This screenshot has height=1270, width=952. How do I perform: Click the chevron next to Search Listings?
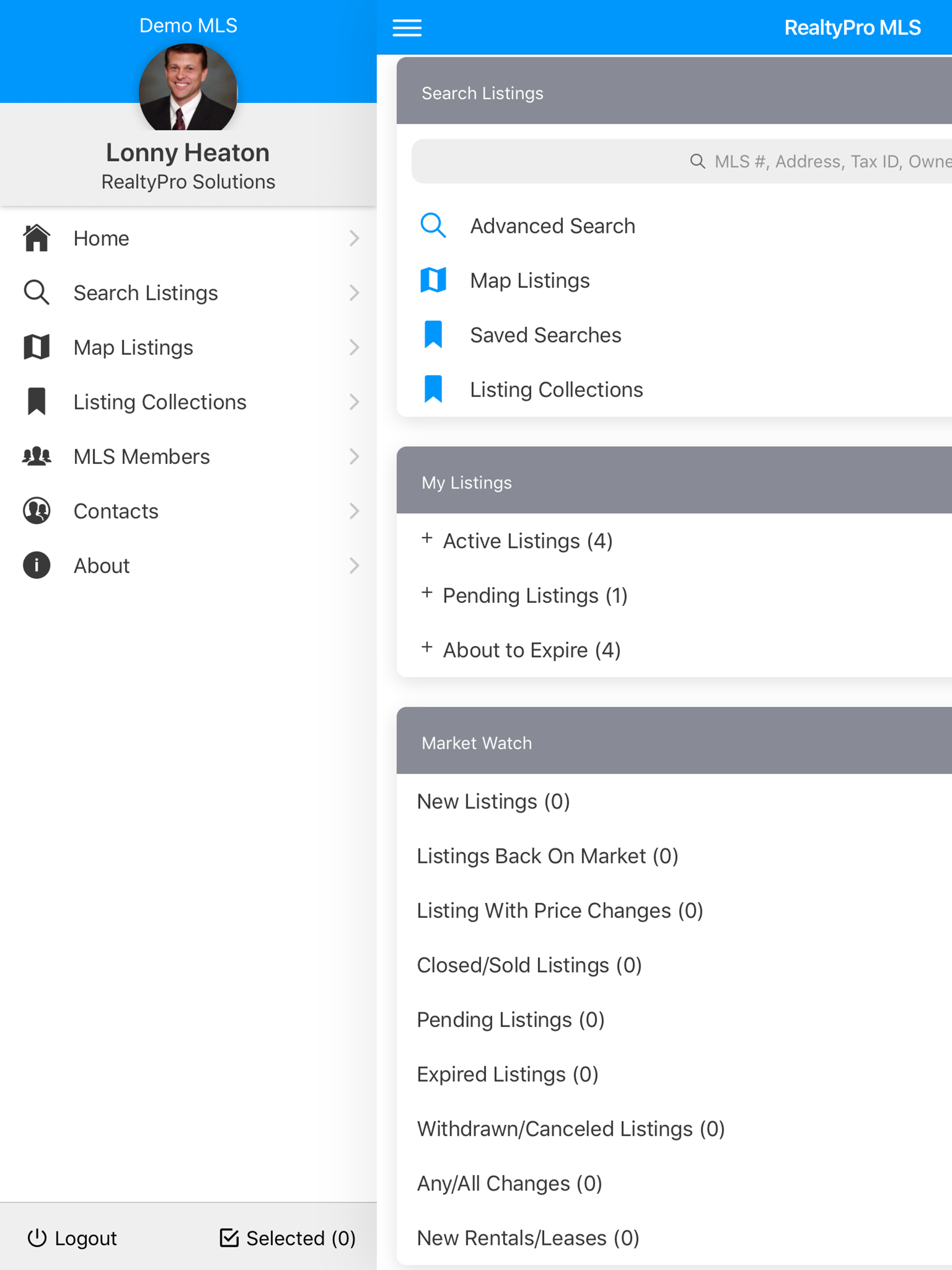pyautogui.click(x=354, y=293)
